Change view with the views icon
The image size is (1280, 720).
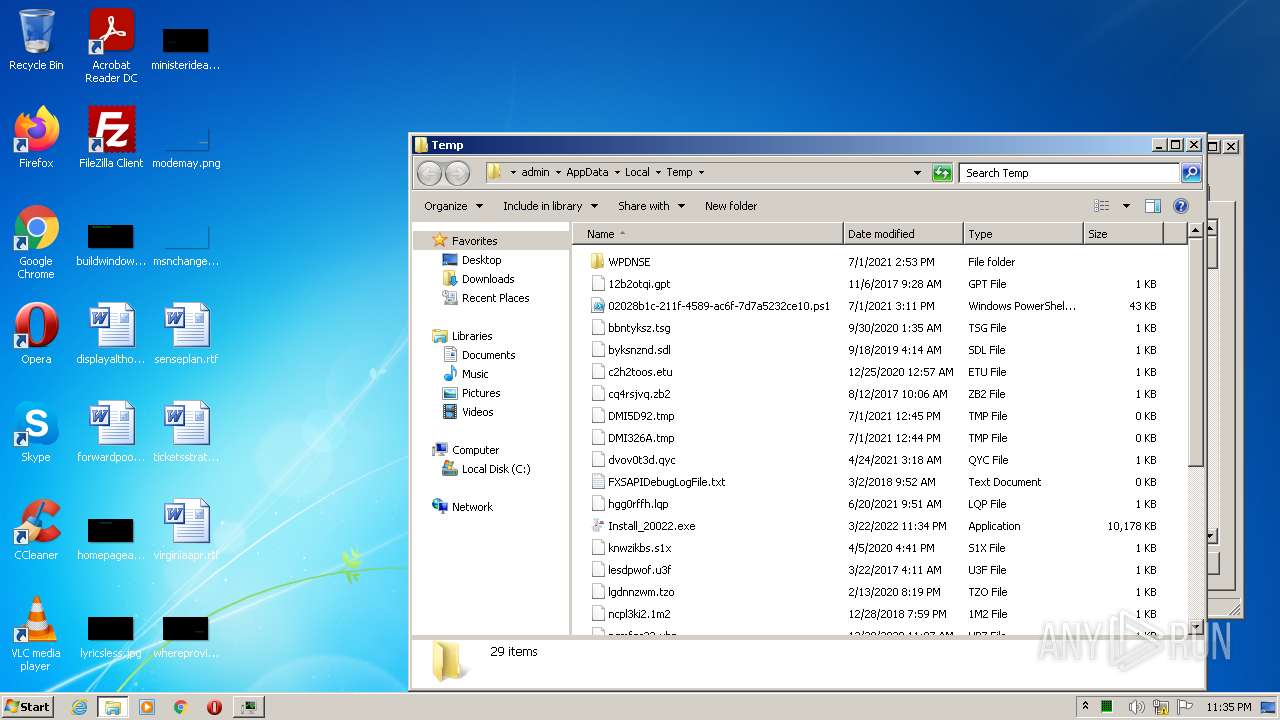[x=1101, y=206]
